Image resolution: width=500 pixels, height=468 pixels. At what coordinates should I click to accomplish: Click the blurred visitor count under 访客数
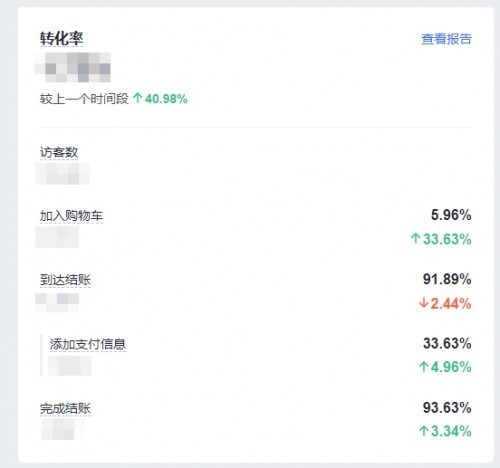point(62,174)
